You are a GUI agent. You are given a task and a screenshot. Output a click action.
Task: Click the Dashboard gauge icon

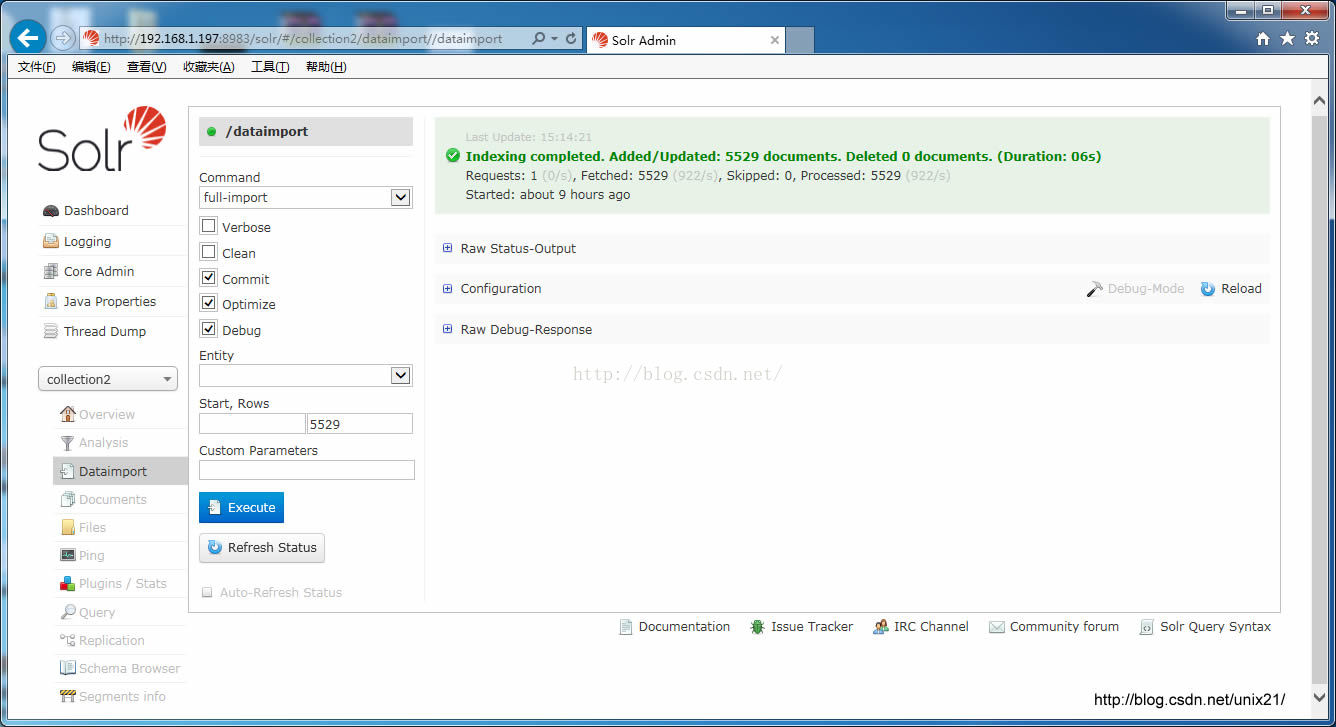coord(51,211)
